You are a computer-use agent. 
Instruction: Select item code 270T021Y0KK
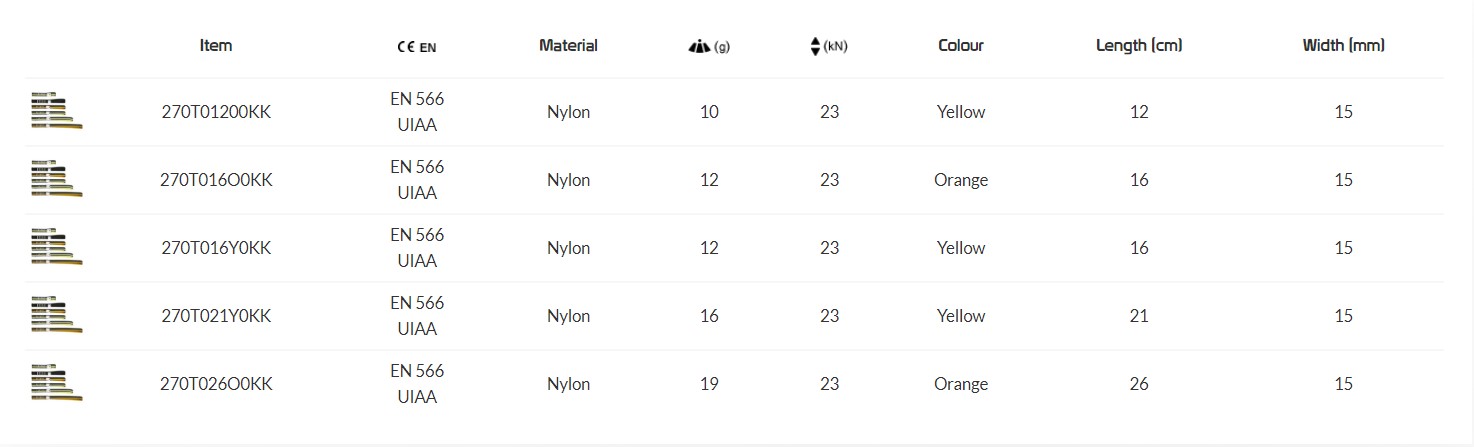[216, 316]
